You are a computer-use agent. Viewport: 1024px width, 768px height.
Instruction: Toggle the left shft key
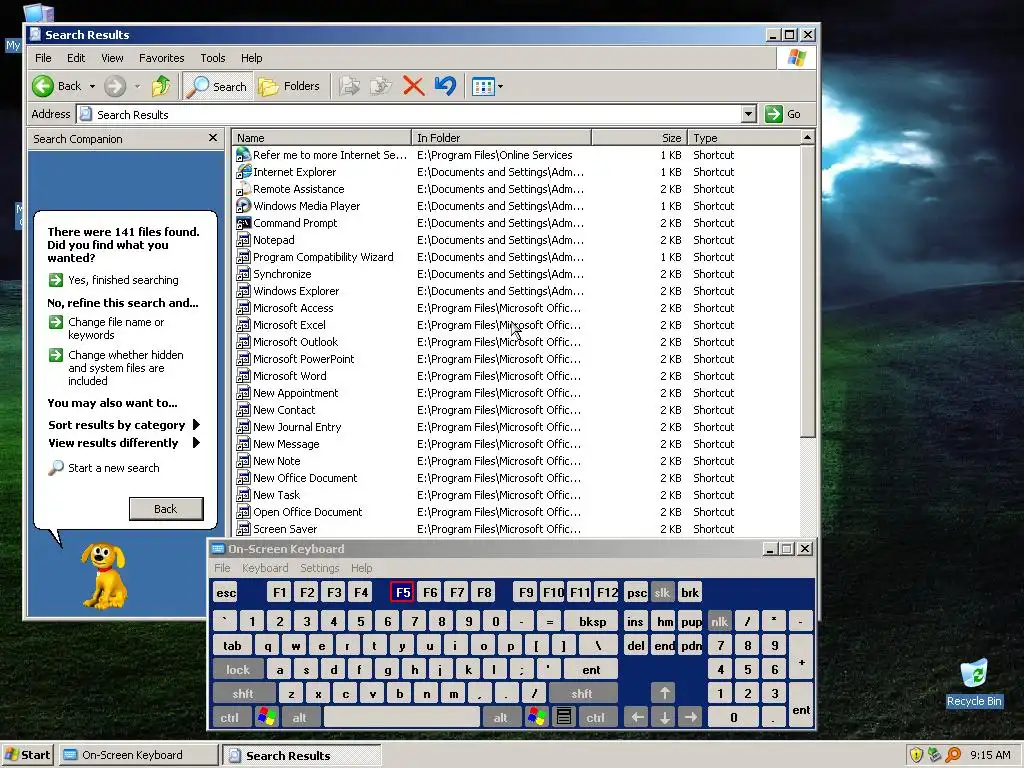(x=243, y=694)
